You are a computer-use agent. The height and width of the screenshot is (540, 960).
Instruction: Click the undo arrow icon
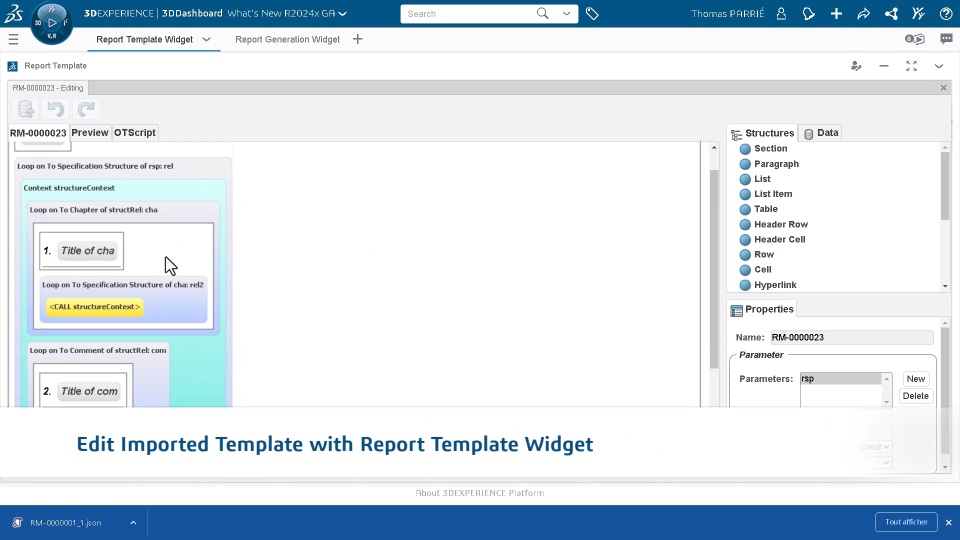click(56, 109)
